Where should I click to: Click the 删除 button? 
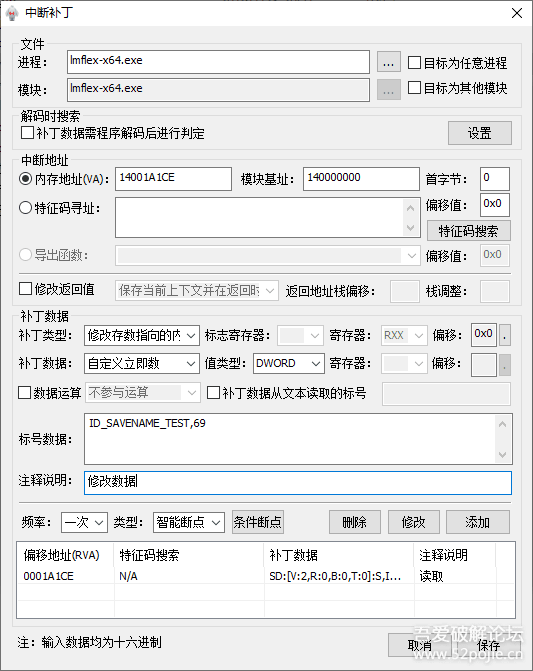(355, 522)
